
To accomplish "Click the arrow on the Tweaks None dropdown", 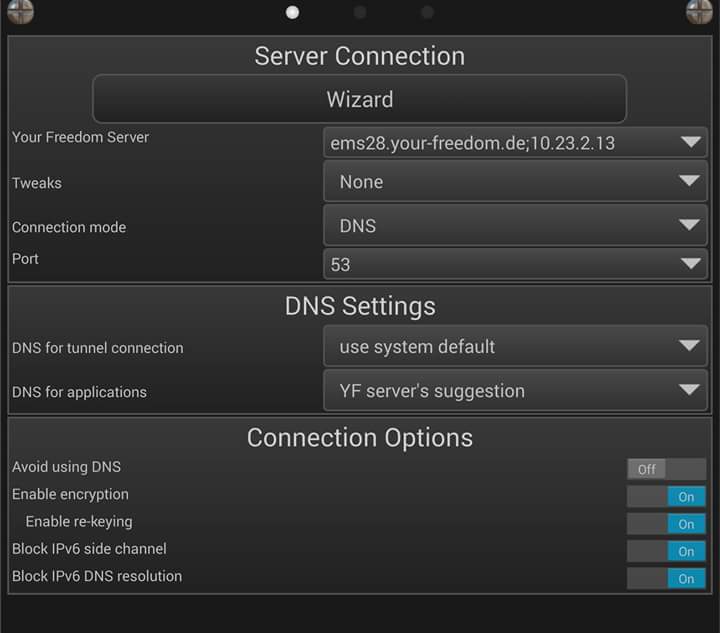I will click(689, 180).
